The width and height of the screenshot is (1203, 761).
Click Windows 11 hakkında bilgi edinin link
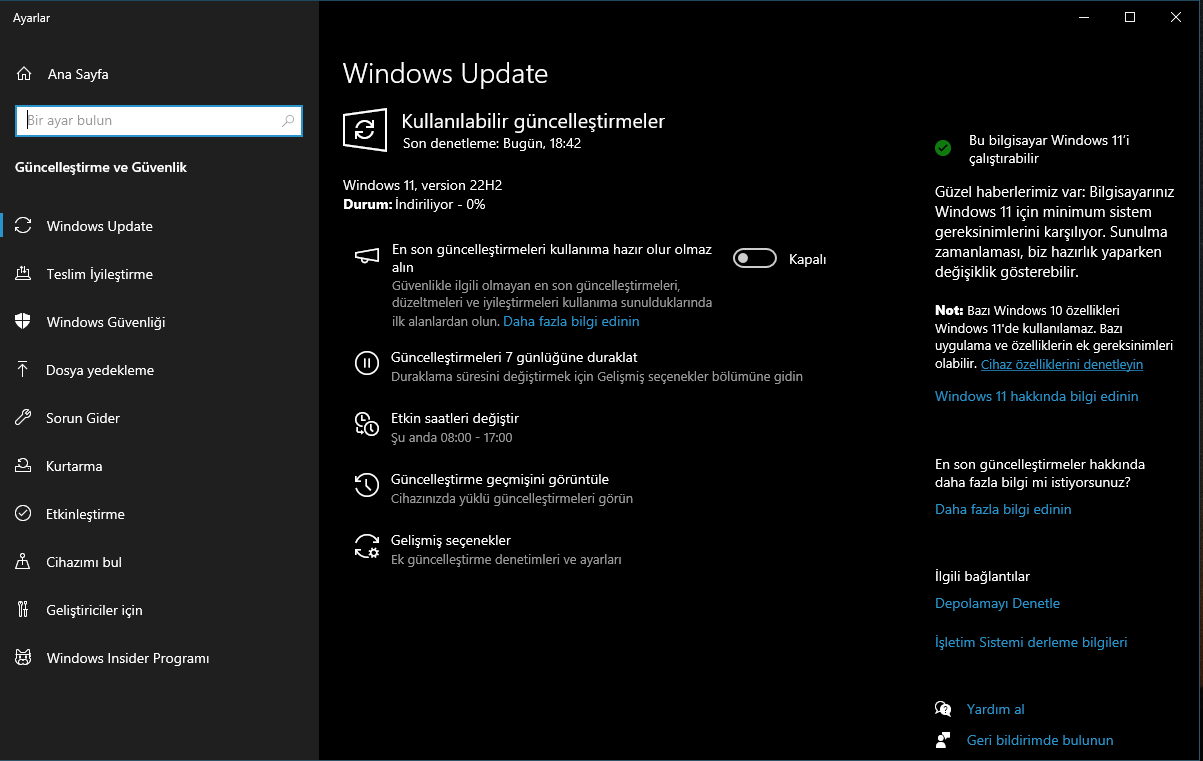(x=1036, y=396)
